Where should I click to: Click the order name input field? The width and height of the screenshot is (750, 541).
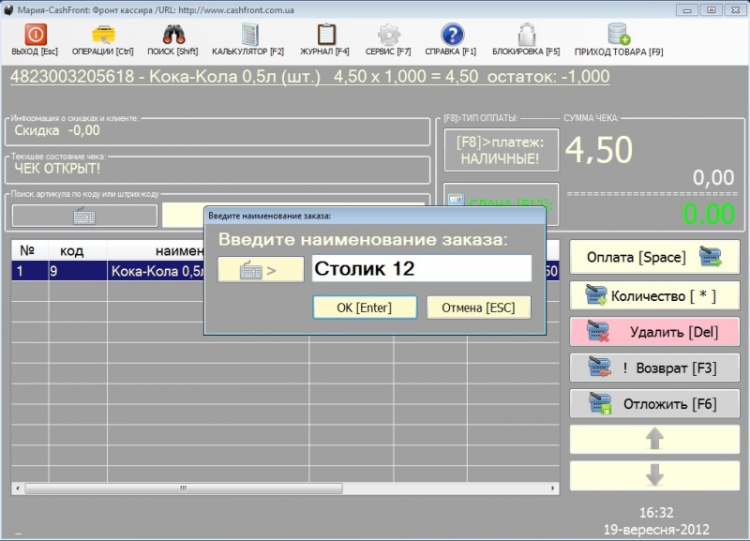click(421, 268)
